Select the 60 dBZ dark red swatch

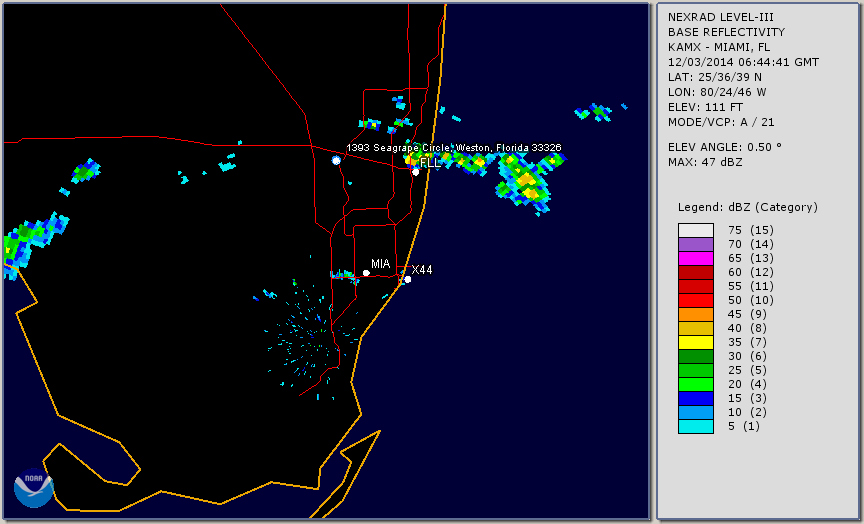[696, 272]
